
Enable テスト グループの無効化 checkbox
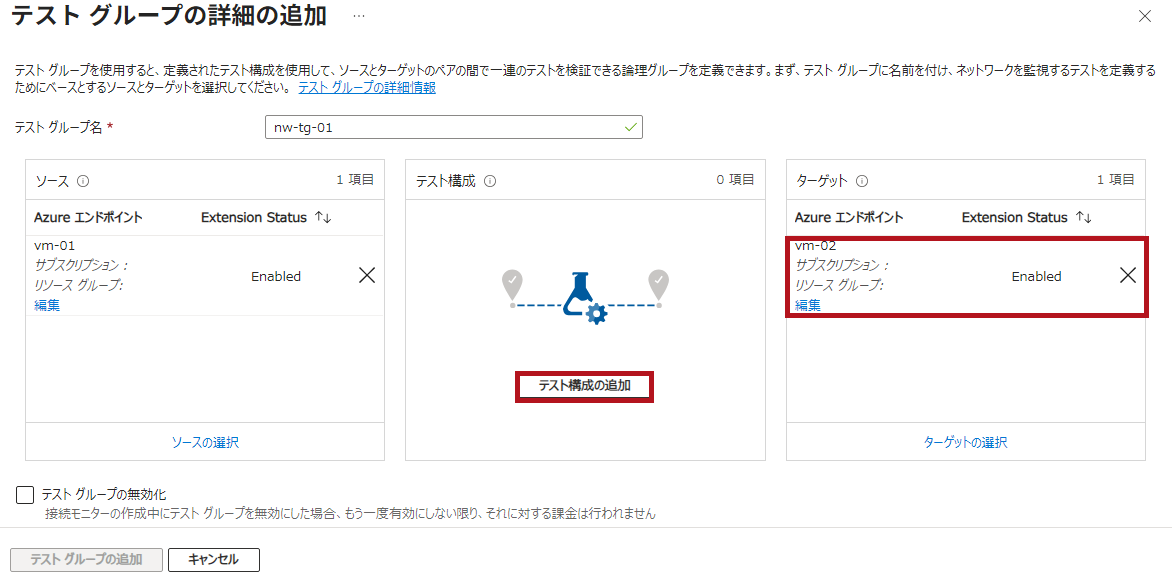coord(25,495)
